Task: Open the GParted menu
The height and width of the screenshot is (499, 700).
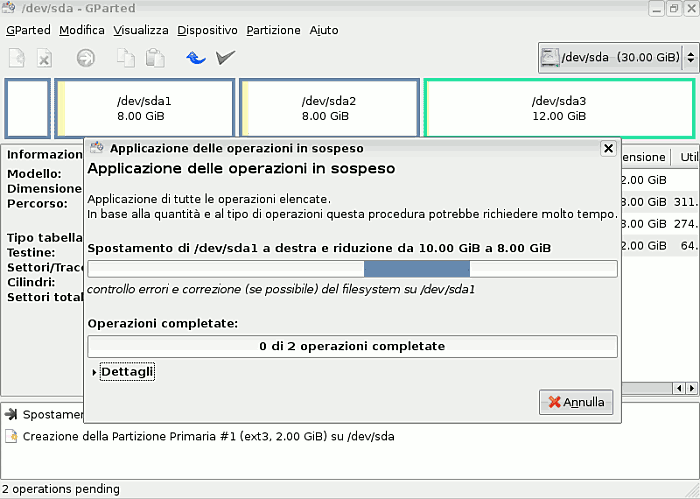Action: pos(28,30)
